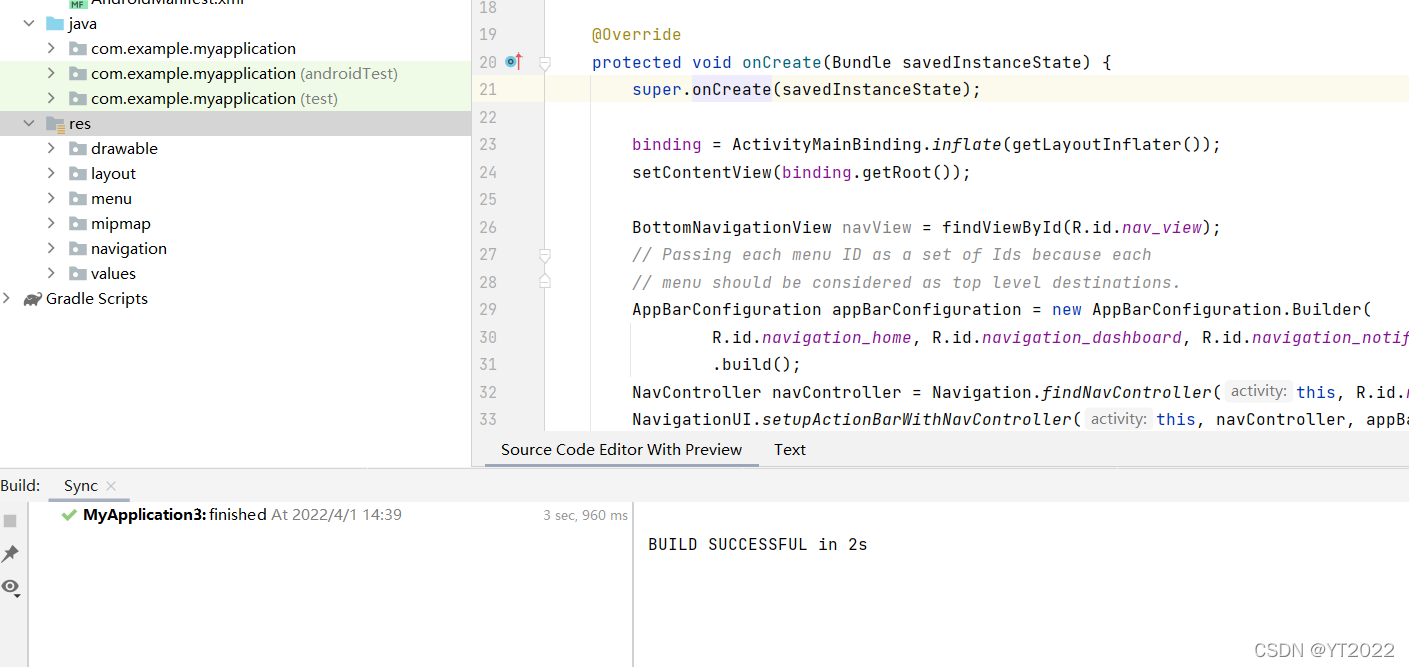Expand the first com.example.myapplication package
This screenshot has width=1409, height=667.
tap(51, 48)
